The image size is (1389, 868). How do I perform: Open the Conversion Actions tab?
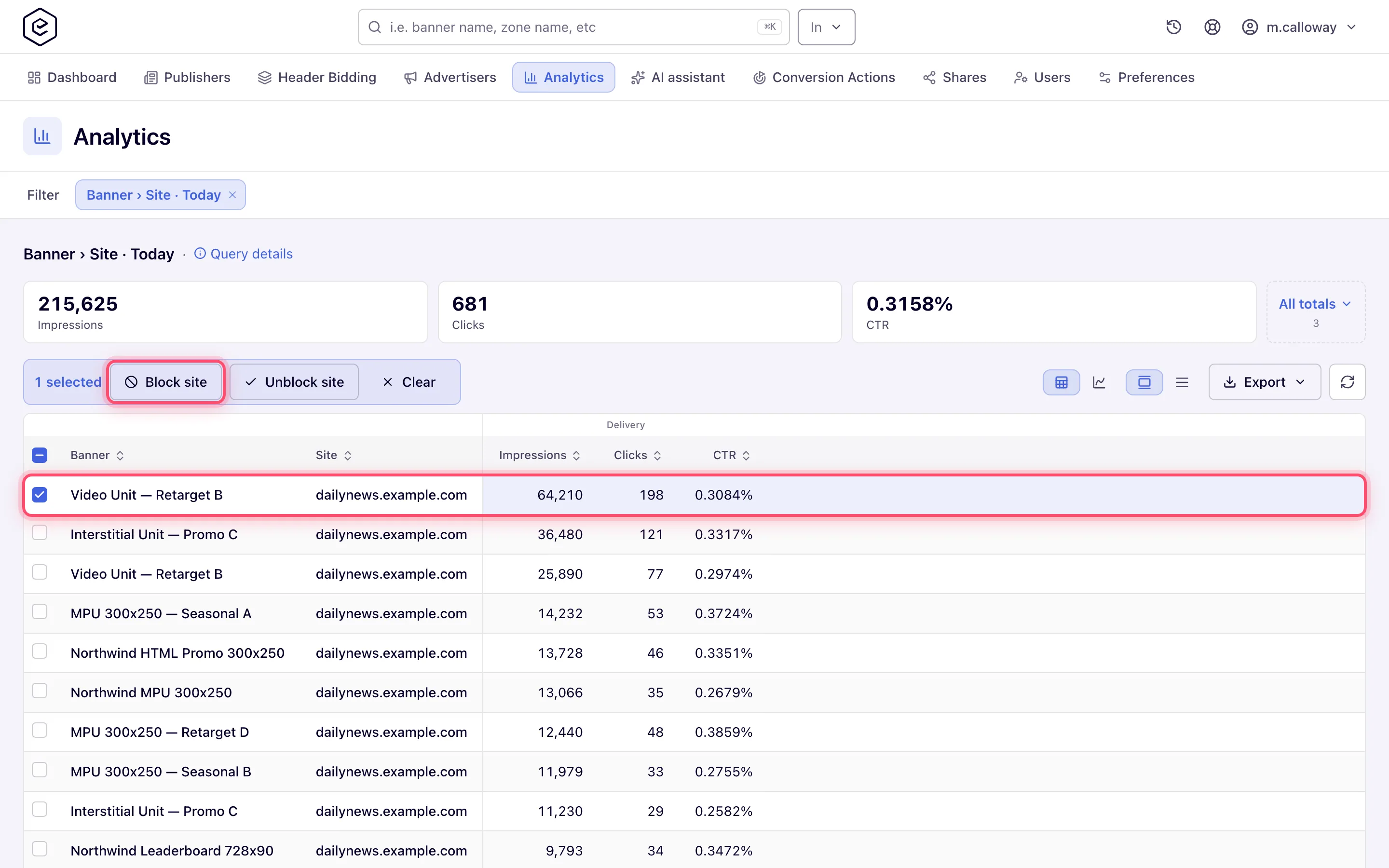click(x=824, y=78)
